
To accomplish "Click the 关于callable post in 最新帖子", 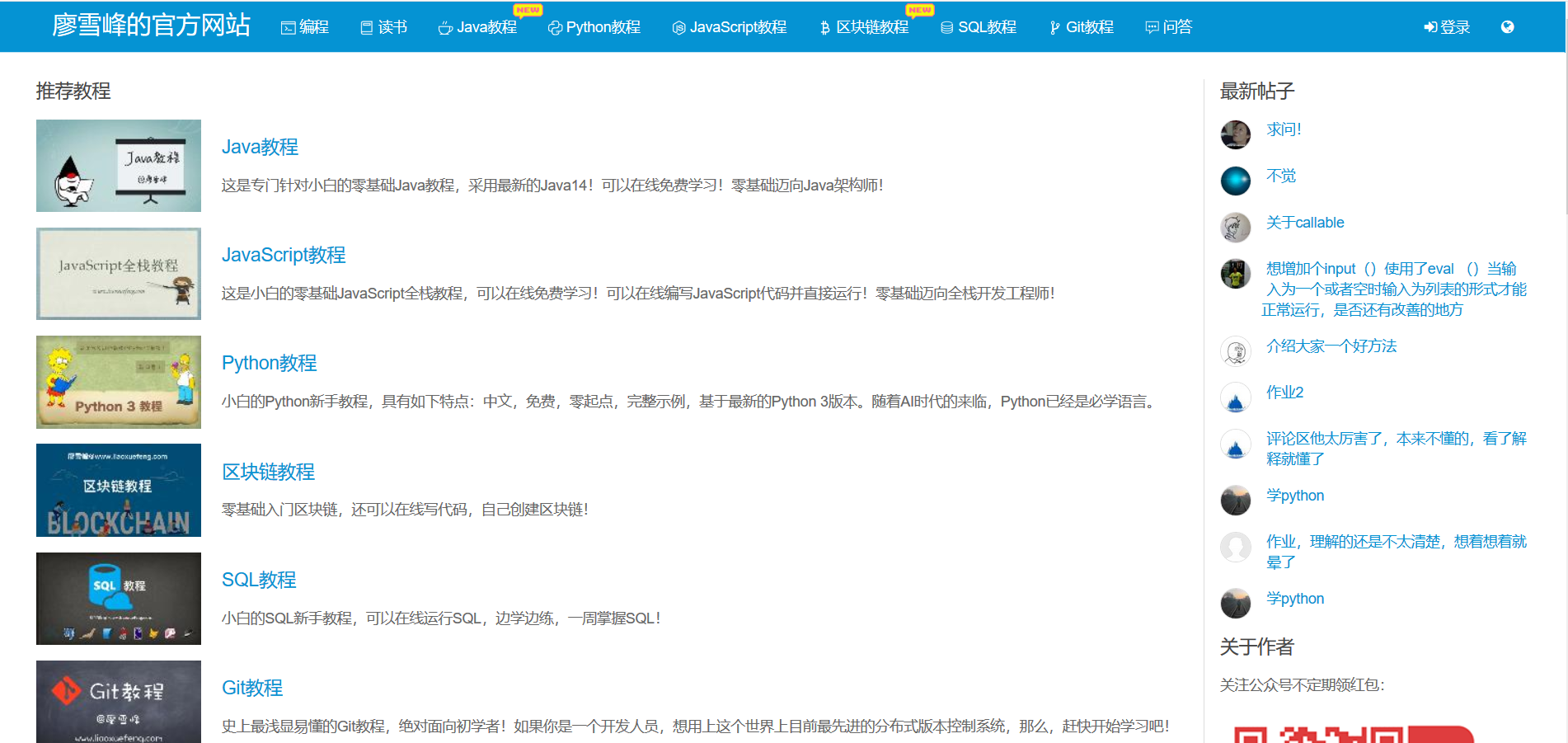I will pyautogui.click(x=1305, y=222).
